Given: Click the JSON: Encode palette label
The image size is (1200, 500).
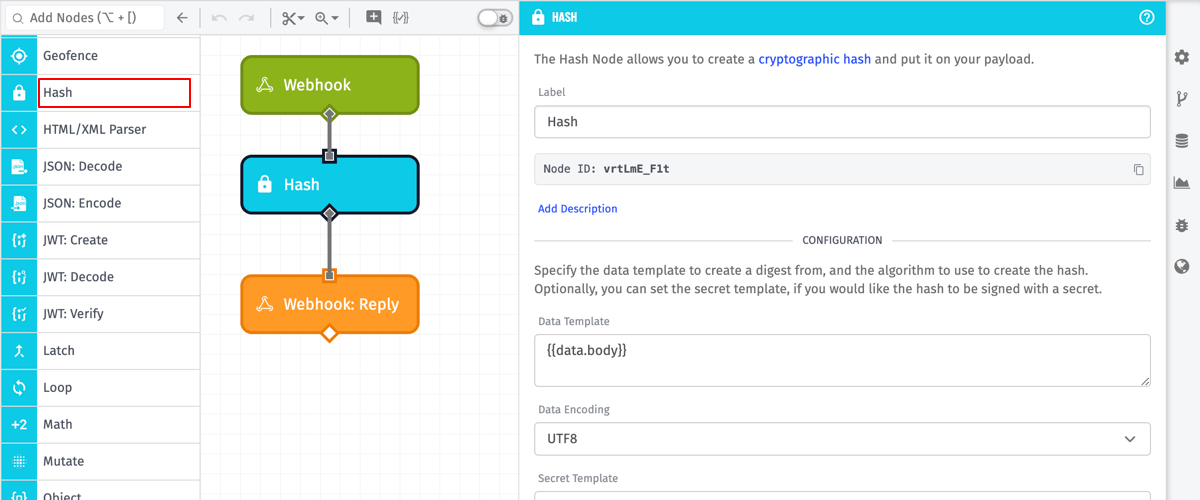Looking at the screenshot, I should coord(82,203).
